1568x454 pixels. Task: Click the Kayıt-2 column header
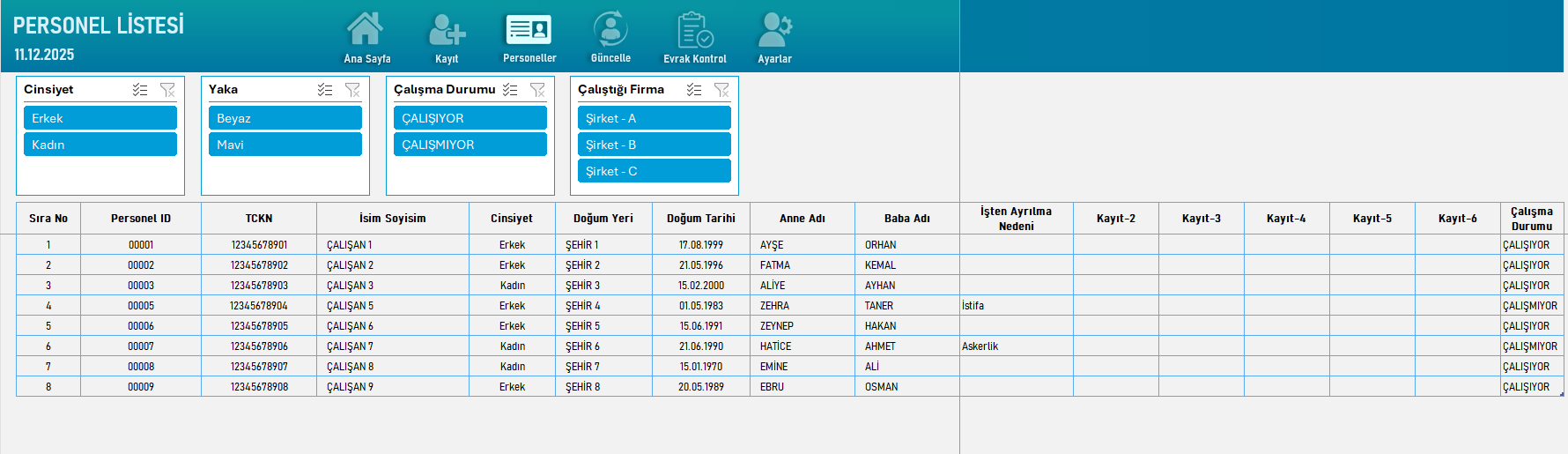(x=1116, y=219)
